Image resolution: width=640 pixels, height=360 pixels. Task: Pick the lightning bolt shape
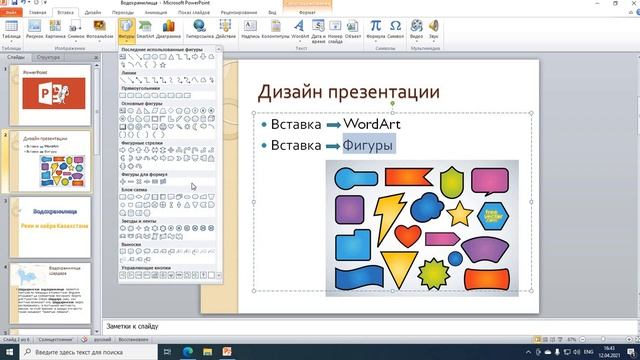click(x=180, y=127)
